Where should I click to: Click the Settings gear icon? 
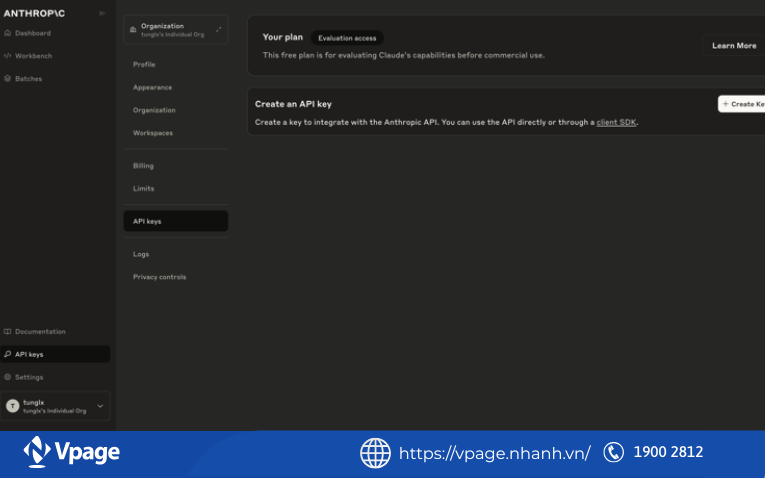point(7,377)
